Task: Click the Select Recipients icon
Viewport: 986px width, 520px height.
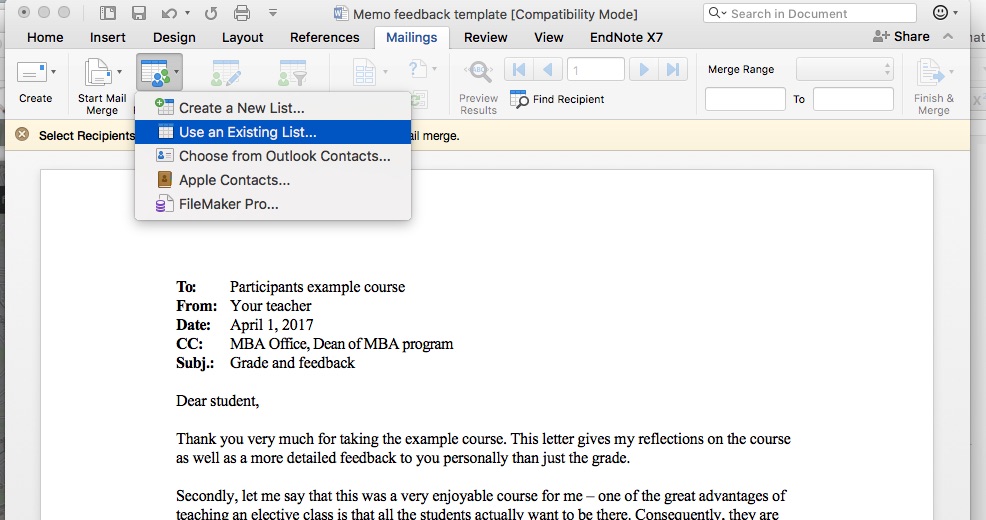Action: click(155, 73)
